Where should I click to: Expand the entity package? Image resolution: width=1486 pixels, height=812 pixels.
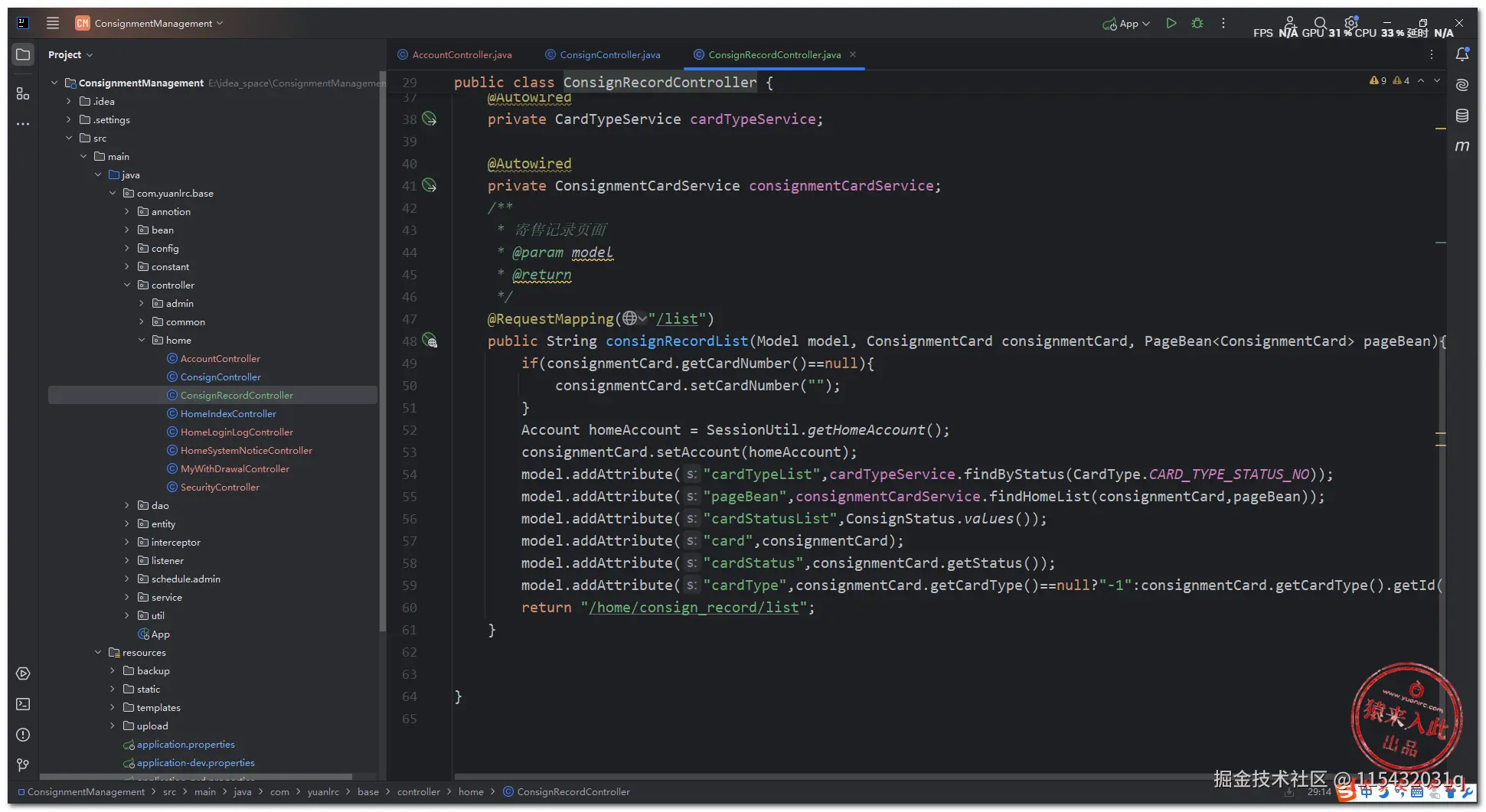pos(127,523)
